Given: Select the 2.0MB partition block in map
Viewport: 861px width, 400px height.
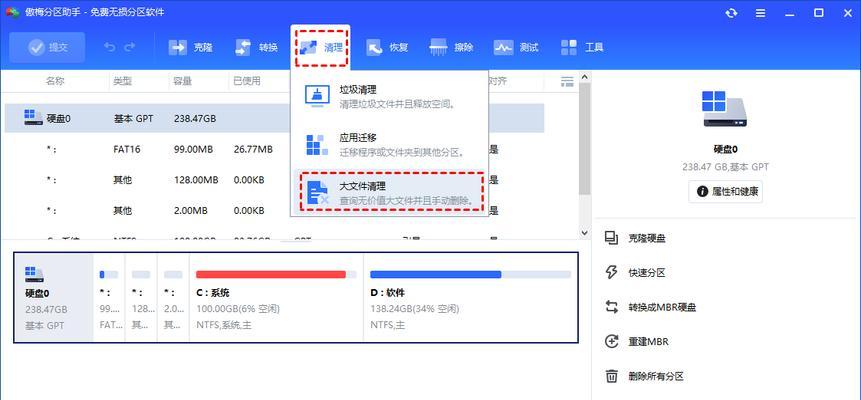Looking at the screenshot, I should [x=173, y=298].
